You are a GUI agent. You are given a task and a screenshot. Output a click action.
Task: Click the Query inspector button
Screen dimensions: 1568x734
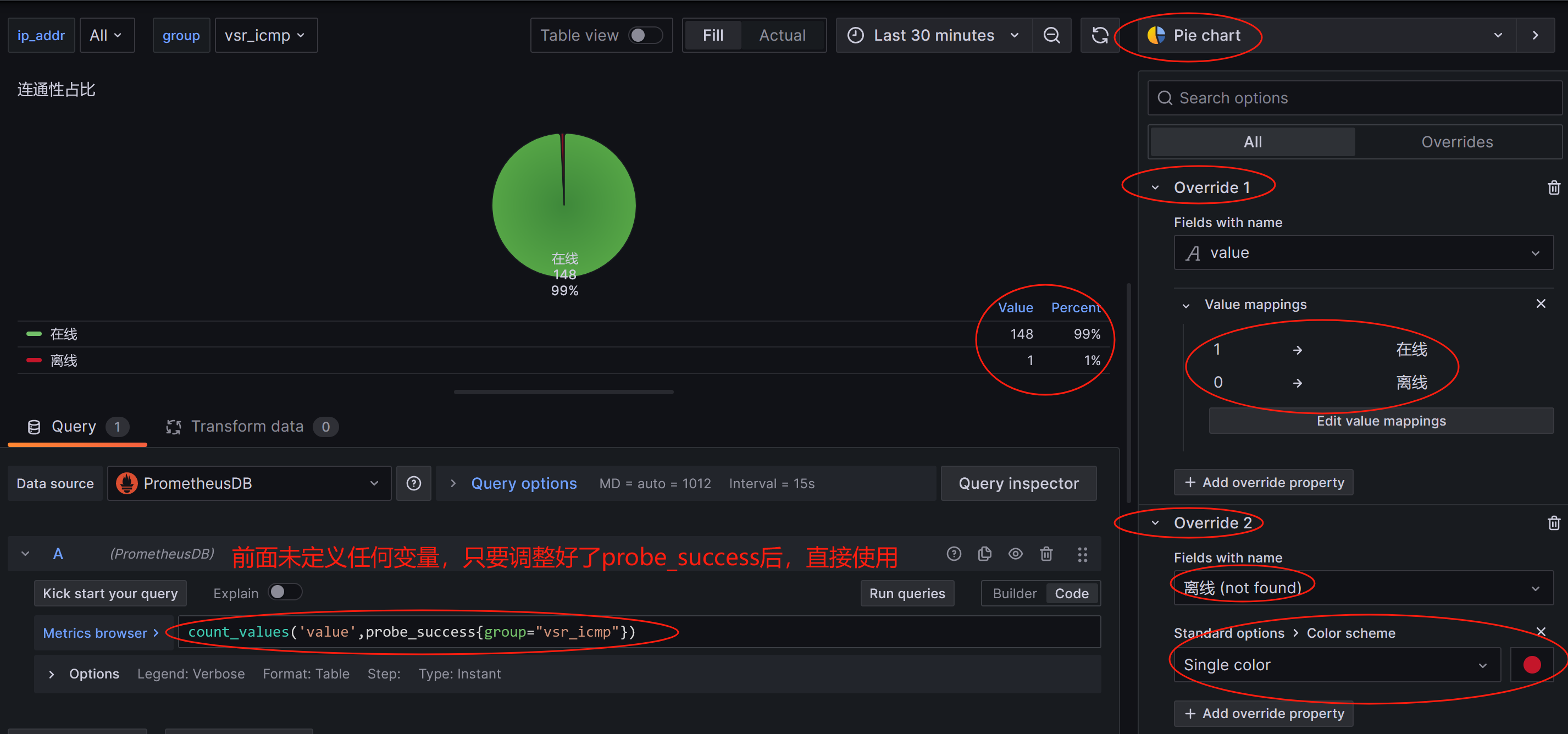click(1018, 483)
